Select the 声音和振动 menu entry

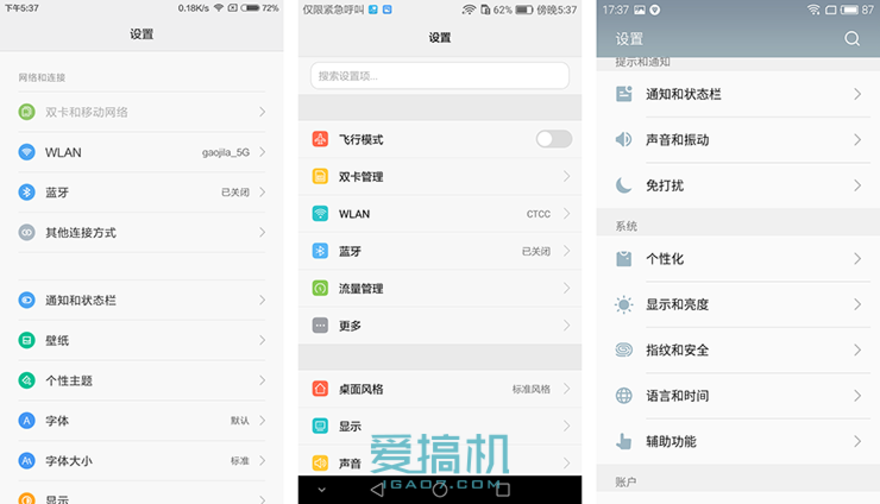click(x=738, y=139)
